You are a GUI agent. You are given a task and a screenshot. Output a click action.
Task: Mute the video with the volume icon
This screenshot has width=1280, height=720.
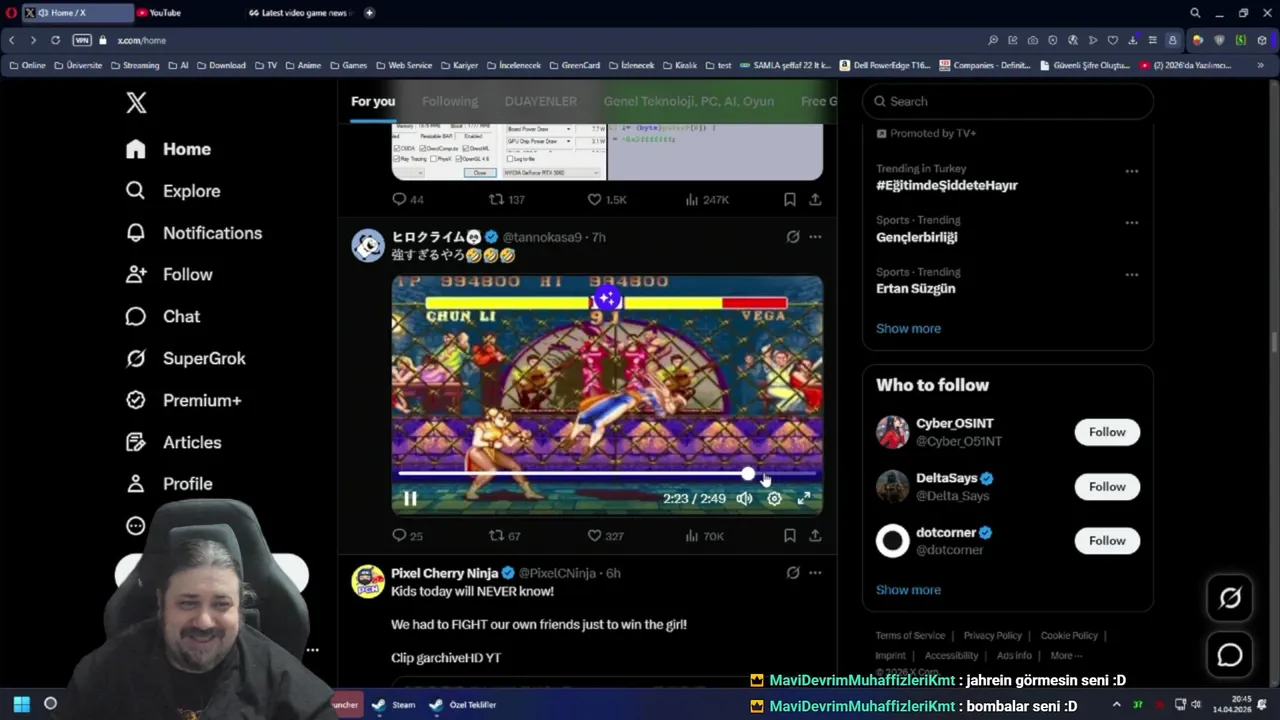point(744,498)
